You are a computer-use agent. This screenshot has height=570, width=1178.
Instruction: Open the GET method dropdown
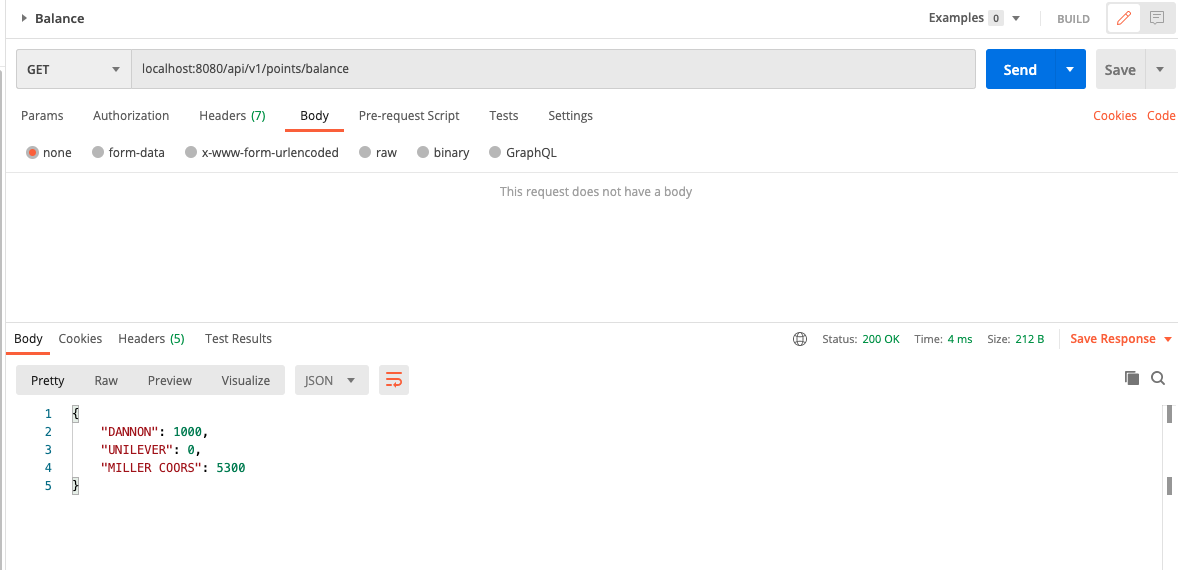coord(74,69)
